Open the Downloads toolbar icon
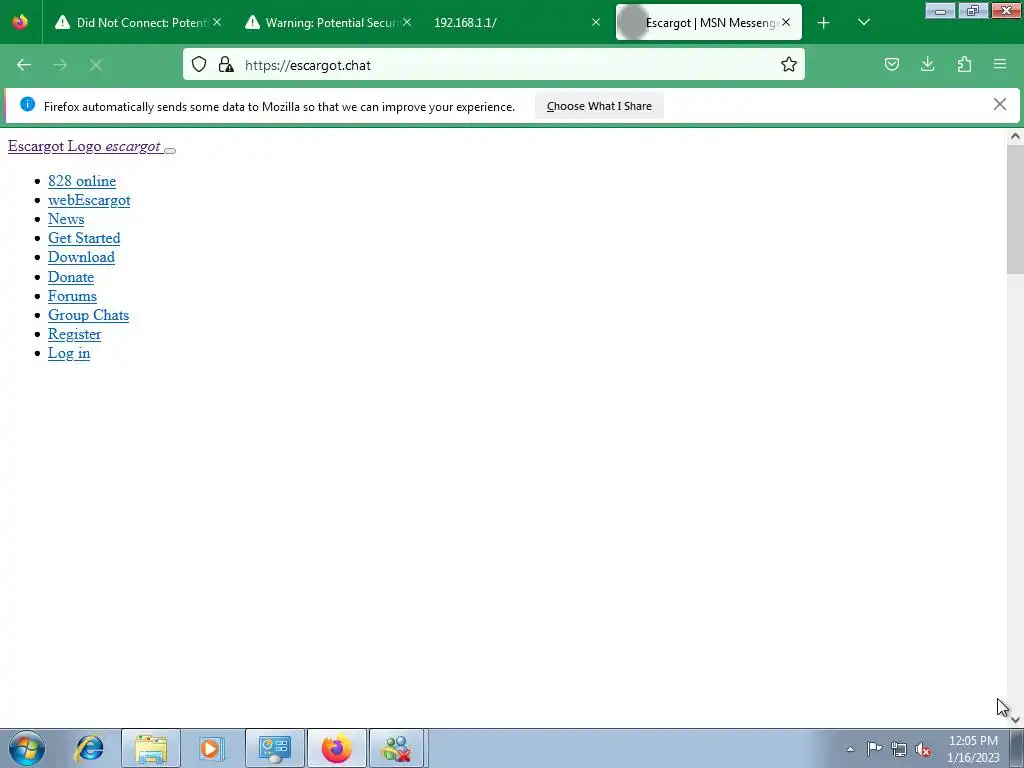 tap(927, 64)
